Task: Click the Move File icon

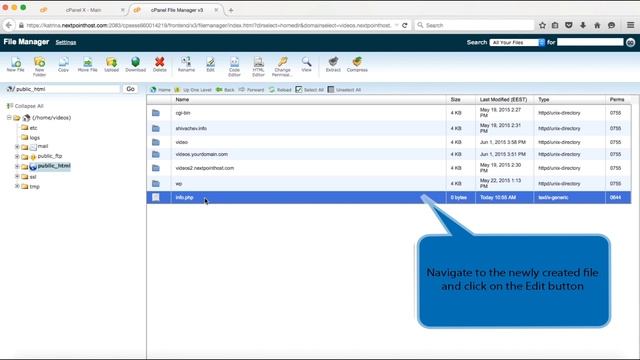Action: point(87,64)
